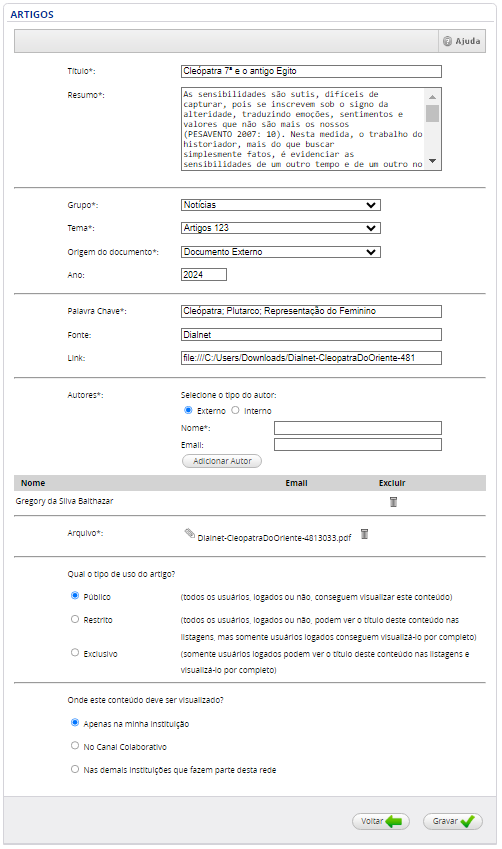Open the Grupo dropdown

(281, 205)
